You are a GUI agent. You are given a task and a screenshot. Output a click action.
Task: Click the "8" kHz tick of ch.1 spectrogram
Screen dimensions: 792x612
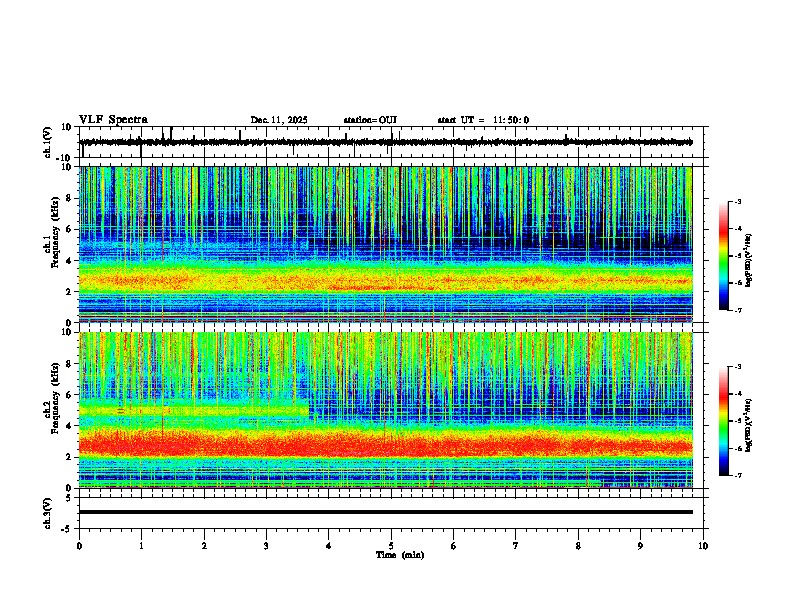(x=70, y=198)
